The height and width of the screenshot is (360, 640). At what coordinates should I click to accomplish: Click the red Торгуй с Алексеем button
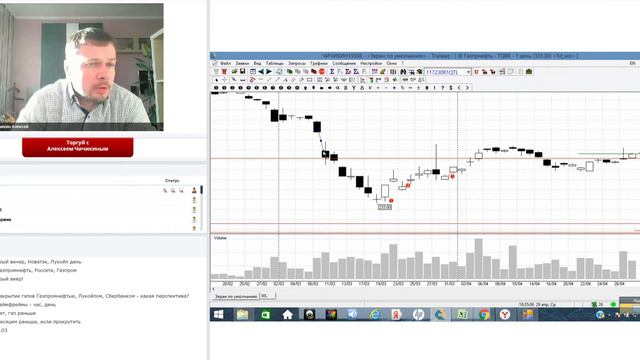[x=78, y=147]
